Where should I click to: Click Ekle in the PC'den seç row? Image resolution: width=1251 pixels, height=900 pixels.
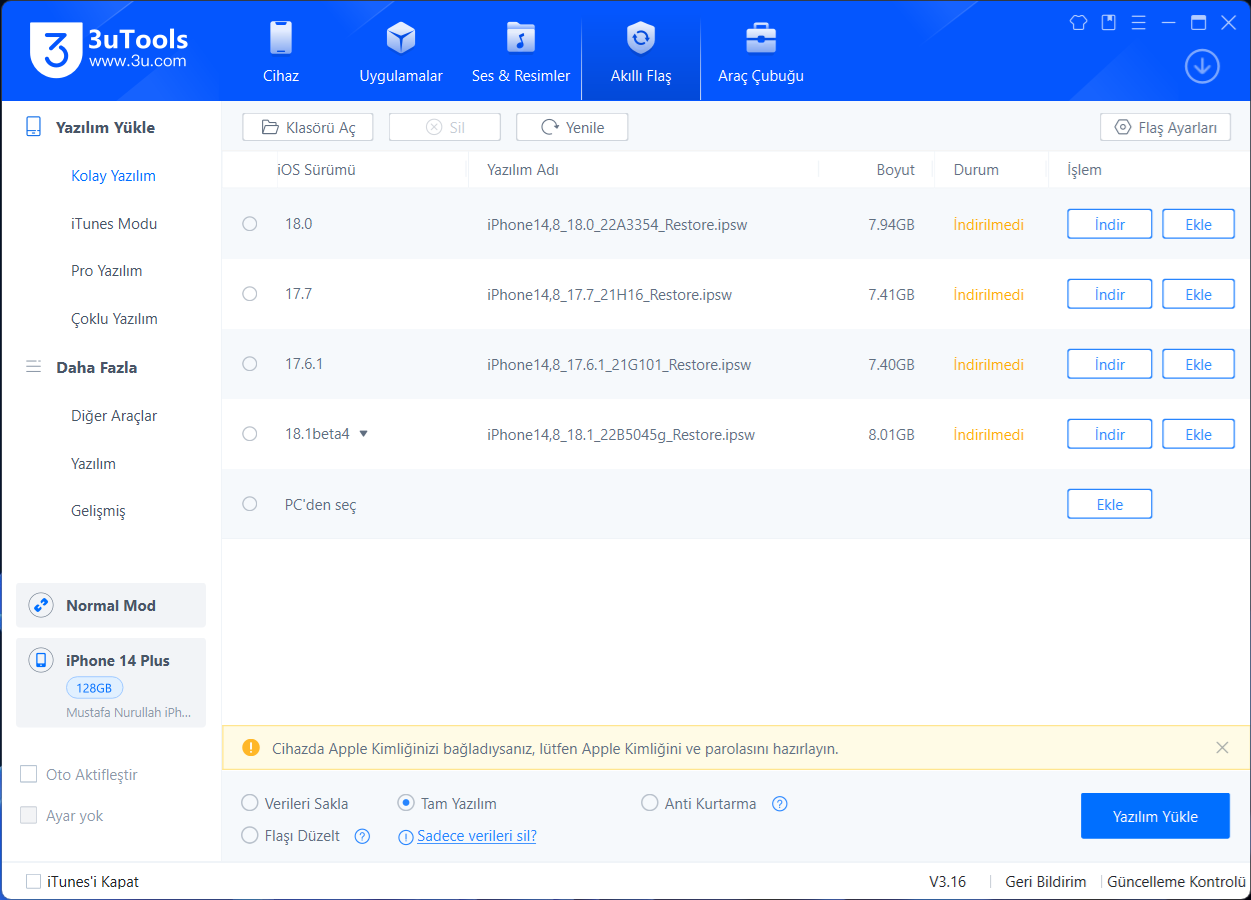tap(1110, 504)
